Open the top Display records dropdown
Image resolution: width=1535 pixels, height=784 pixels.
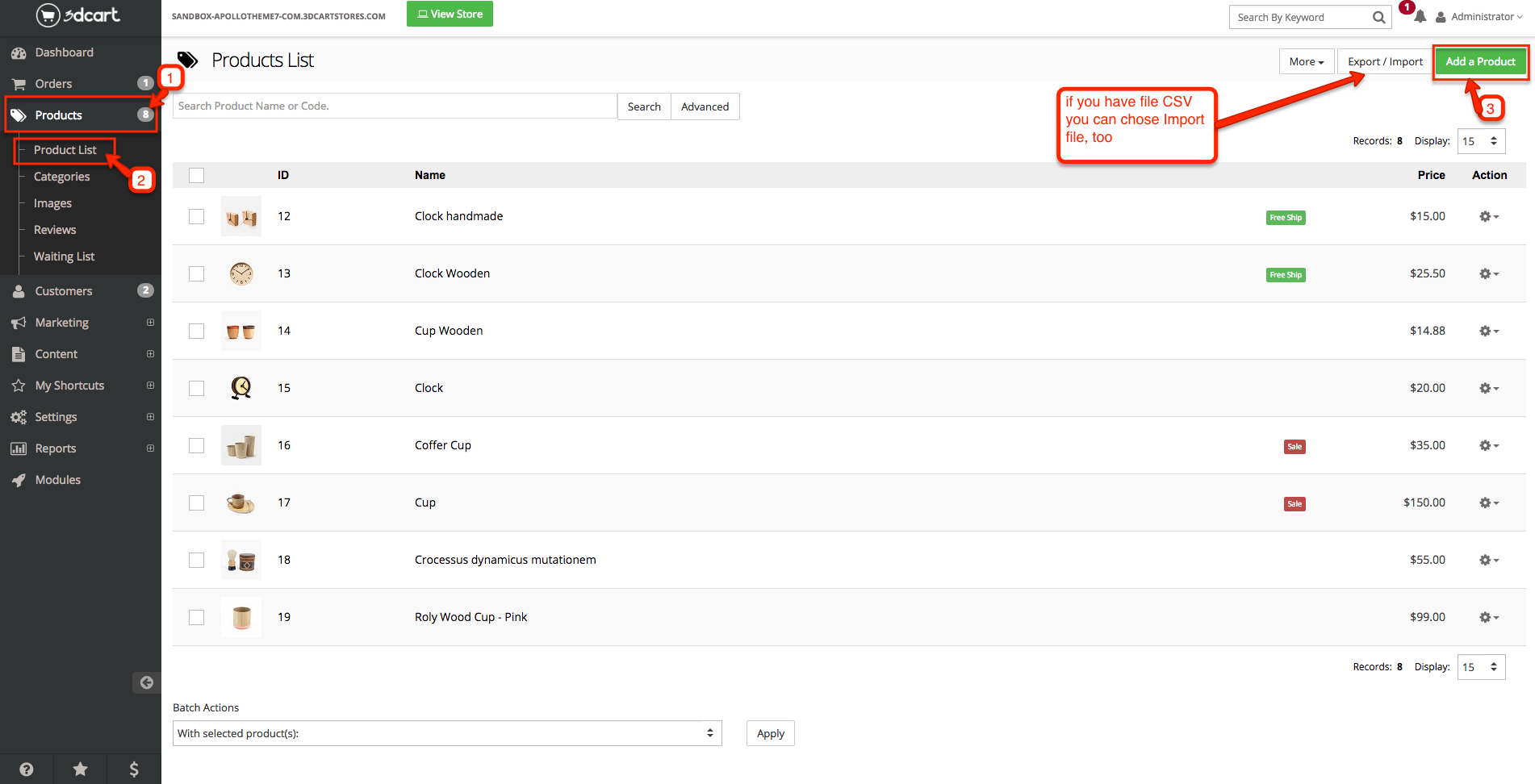tap(1481, 141)
